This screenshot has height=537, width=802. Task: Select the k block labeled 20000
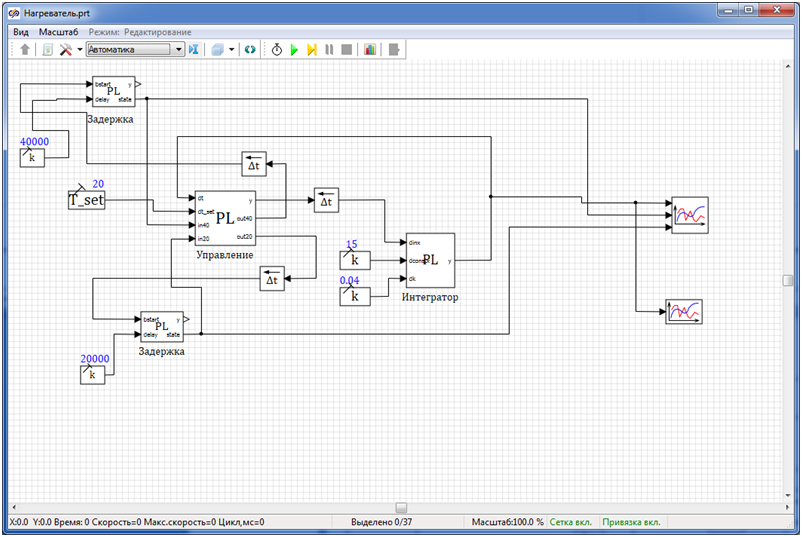[93, 375]
